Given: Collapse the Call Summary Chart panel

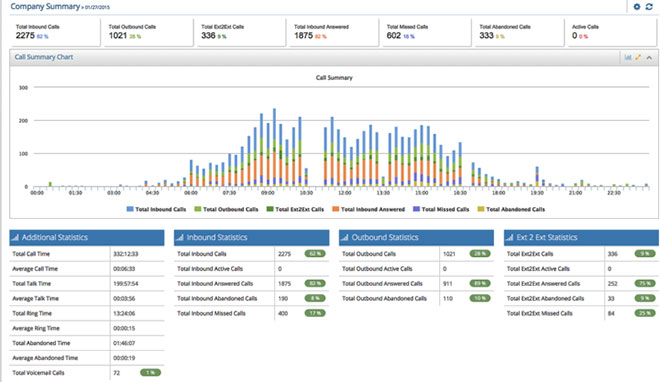Looking at the screenshot, I should pyautogui.click(x=649, y=58).
